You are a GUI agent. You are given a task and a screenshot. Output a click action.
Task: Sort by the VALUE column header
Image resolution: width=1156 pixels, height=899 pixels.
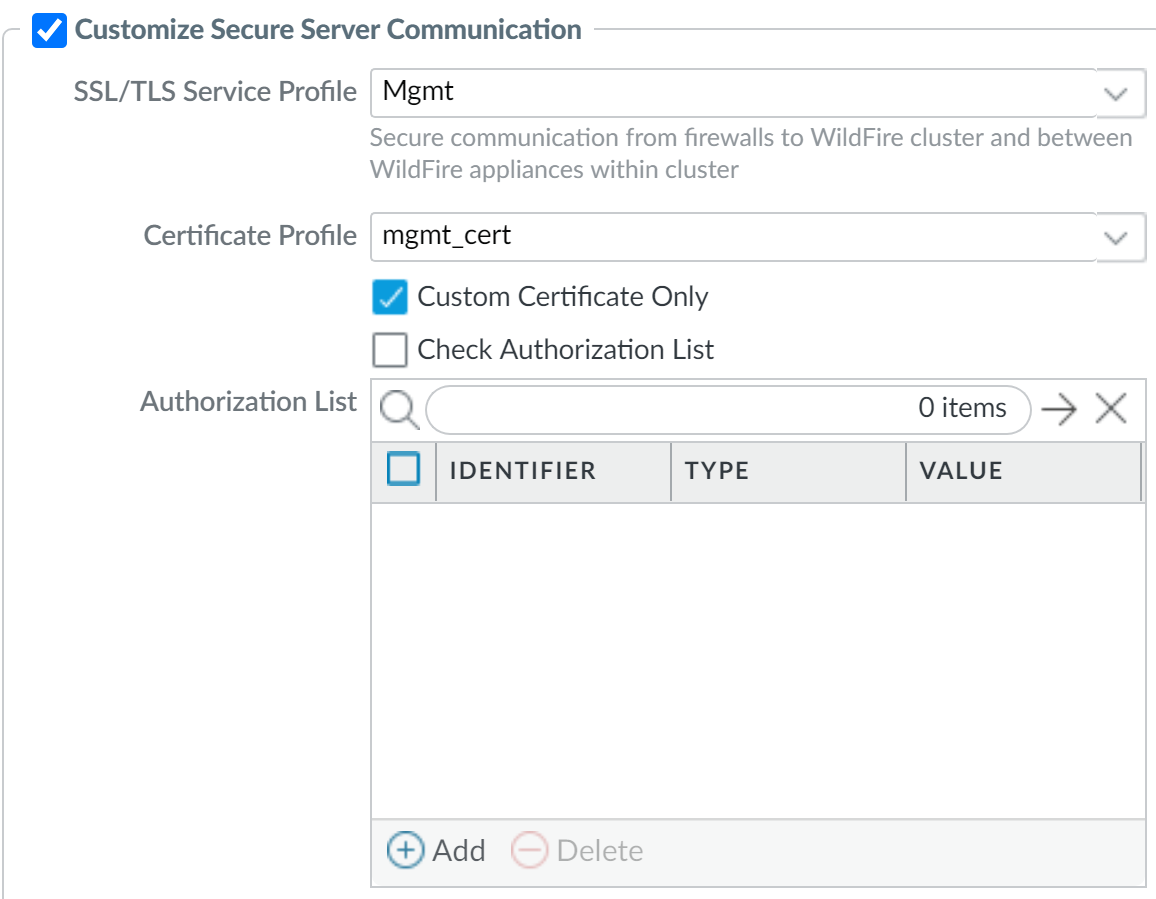pos(961,471)
